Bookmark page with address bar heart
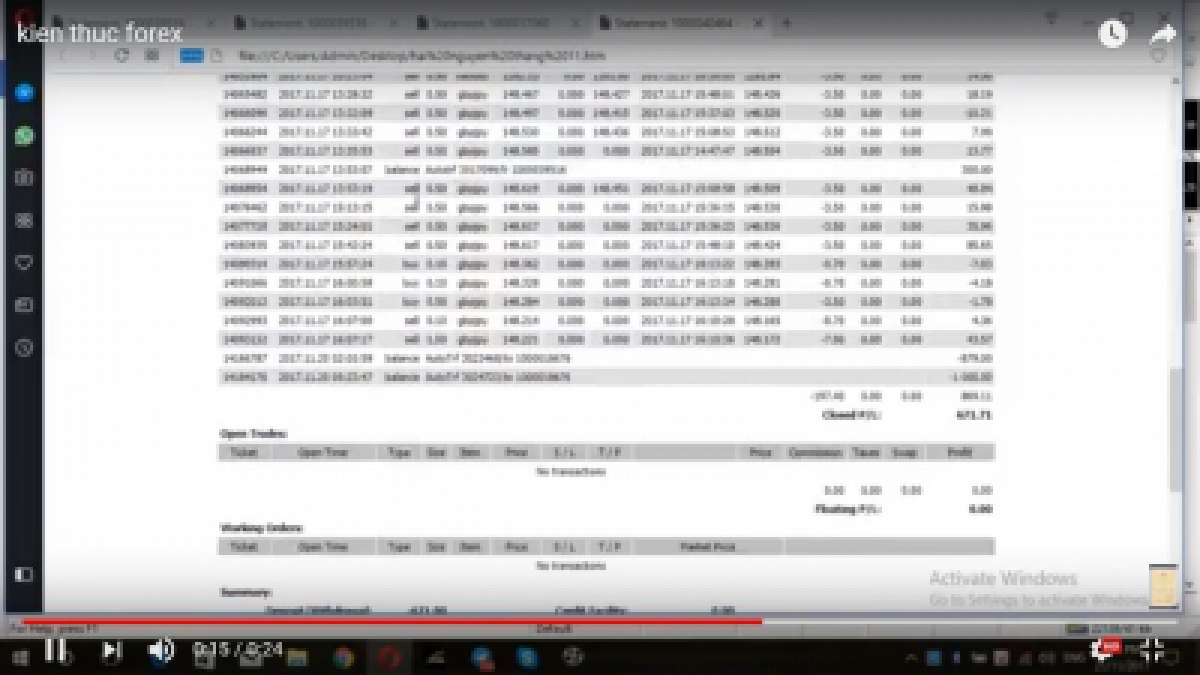The width and height of the screenshot is (1200, 675). point(1158,56)
